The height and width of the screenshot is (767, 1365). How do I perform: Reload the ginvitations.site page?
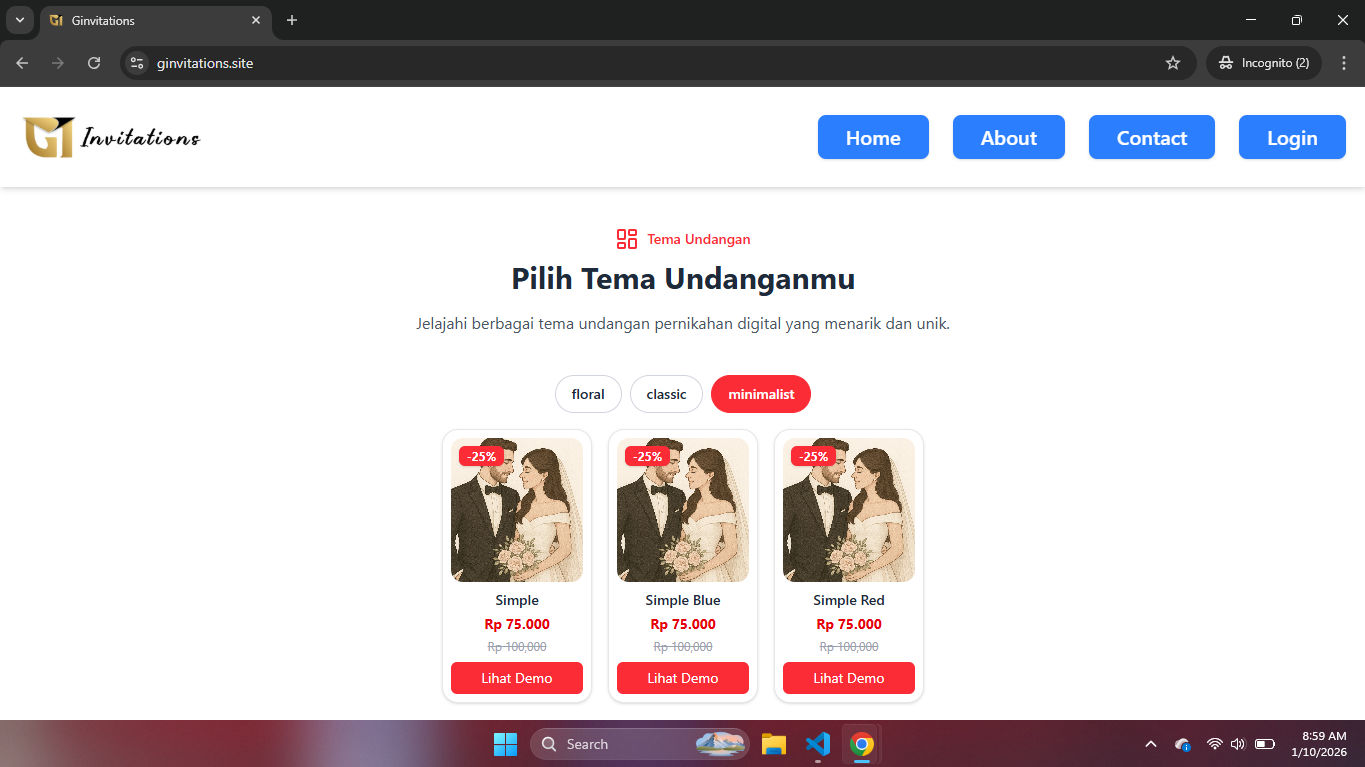point(94,63)
